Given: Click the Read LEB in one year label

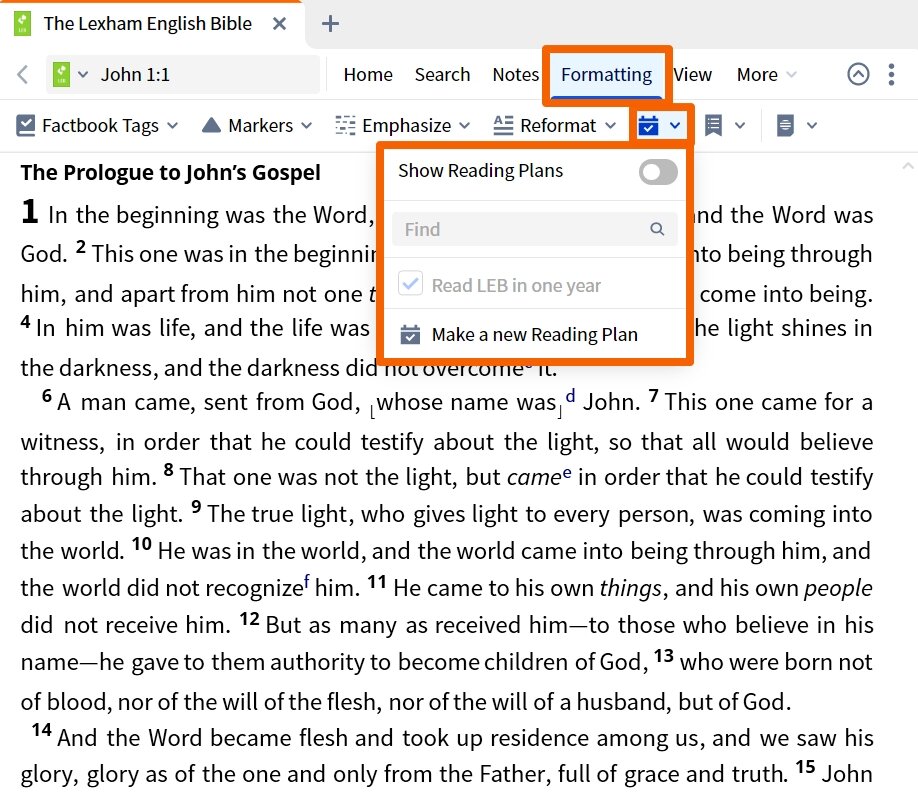Looking at the screenshot, I should pos(516,285).
